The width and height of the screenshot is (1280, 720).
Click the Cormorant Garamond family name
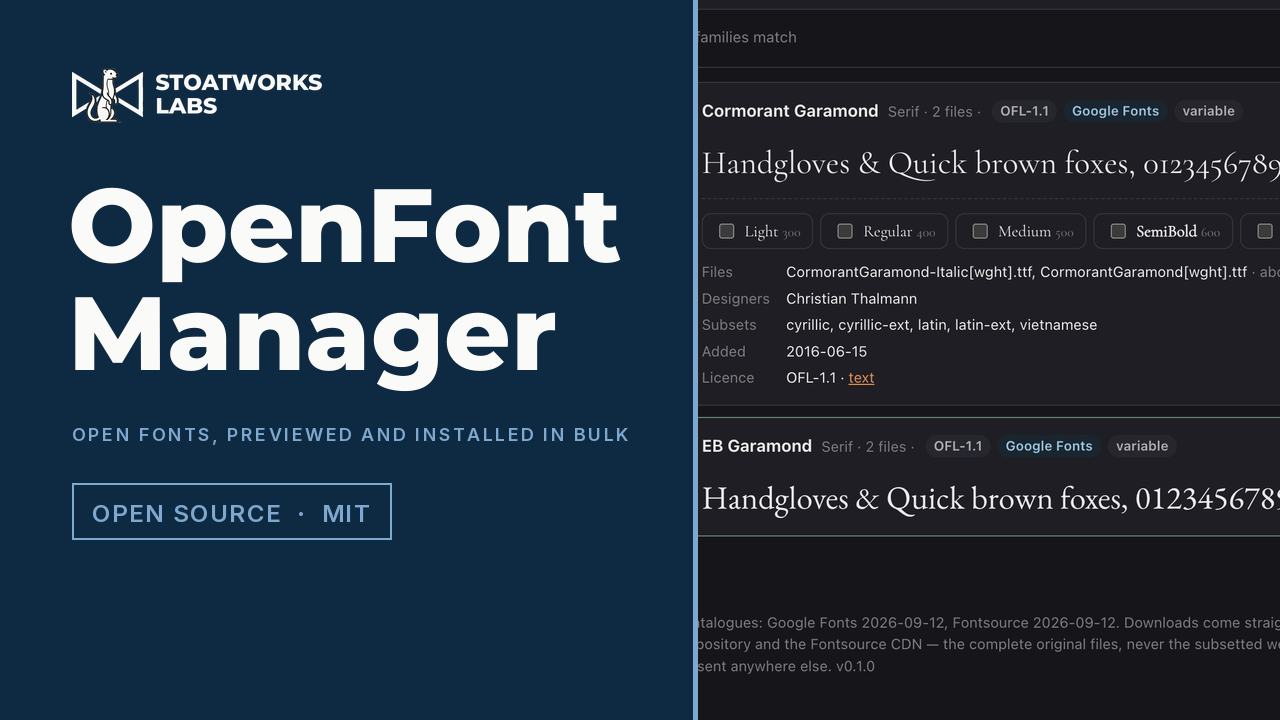click(x=790, y=111)
